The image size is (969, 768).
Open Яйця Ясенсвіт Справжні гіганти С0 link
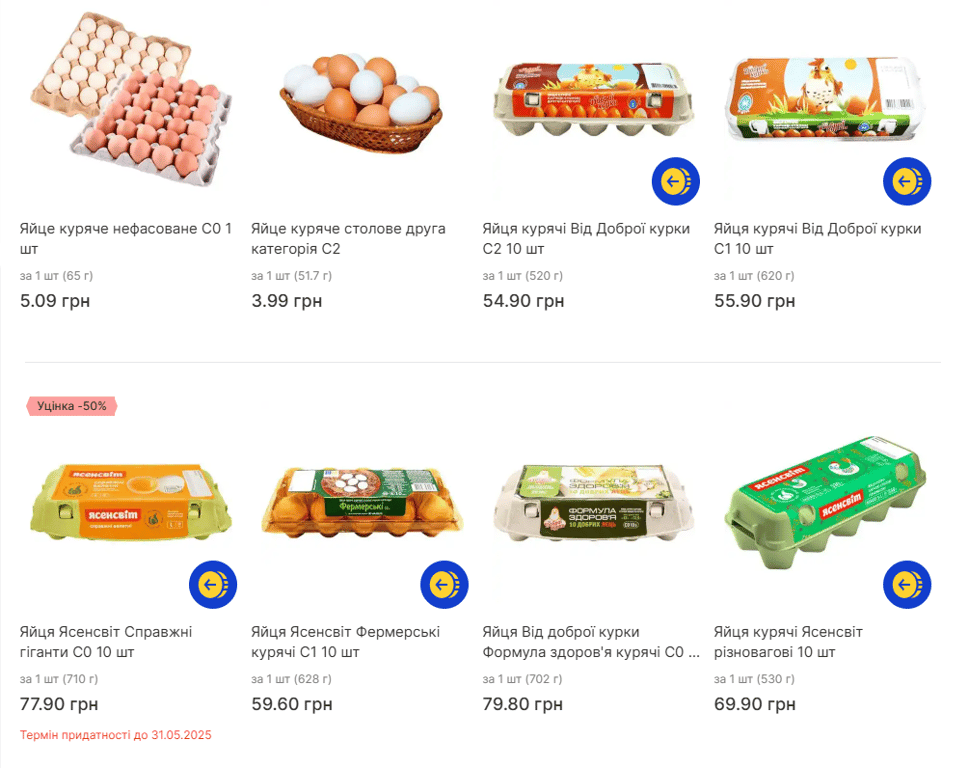(x=106, y=642)
